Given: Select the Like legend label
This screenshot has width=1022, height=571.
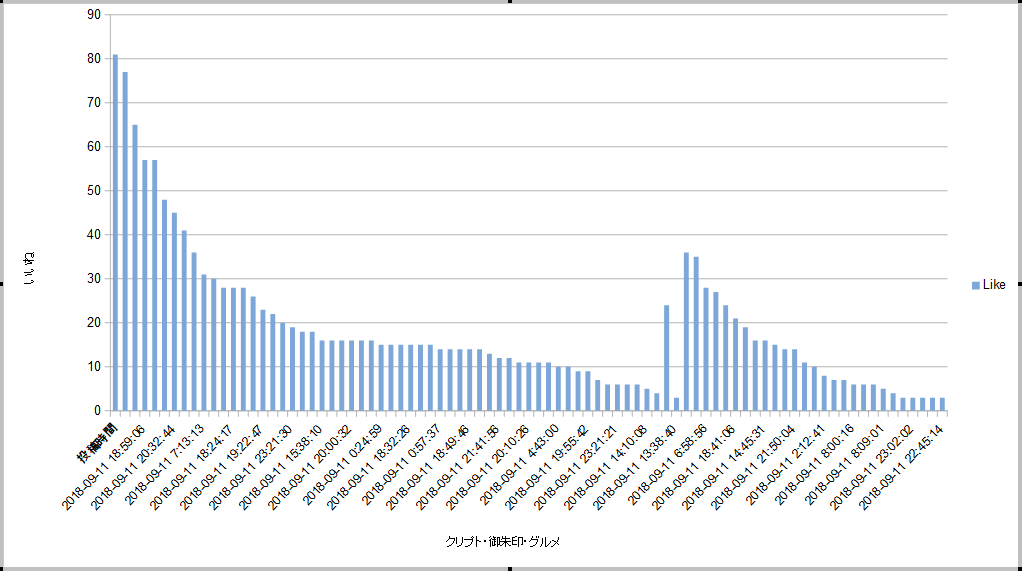Looking at the screenshot, I should tap(994, 286).
